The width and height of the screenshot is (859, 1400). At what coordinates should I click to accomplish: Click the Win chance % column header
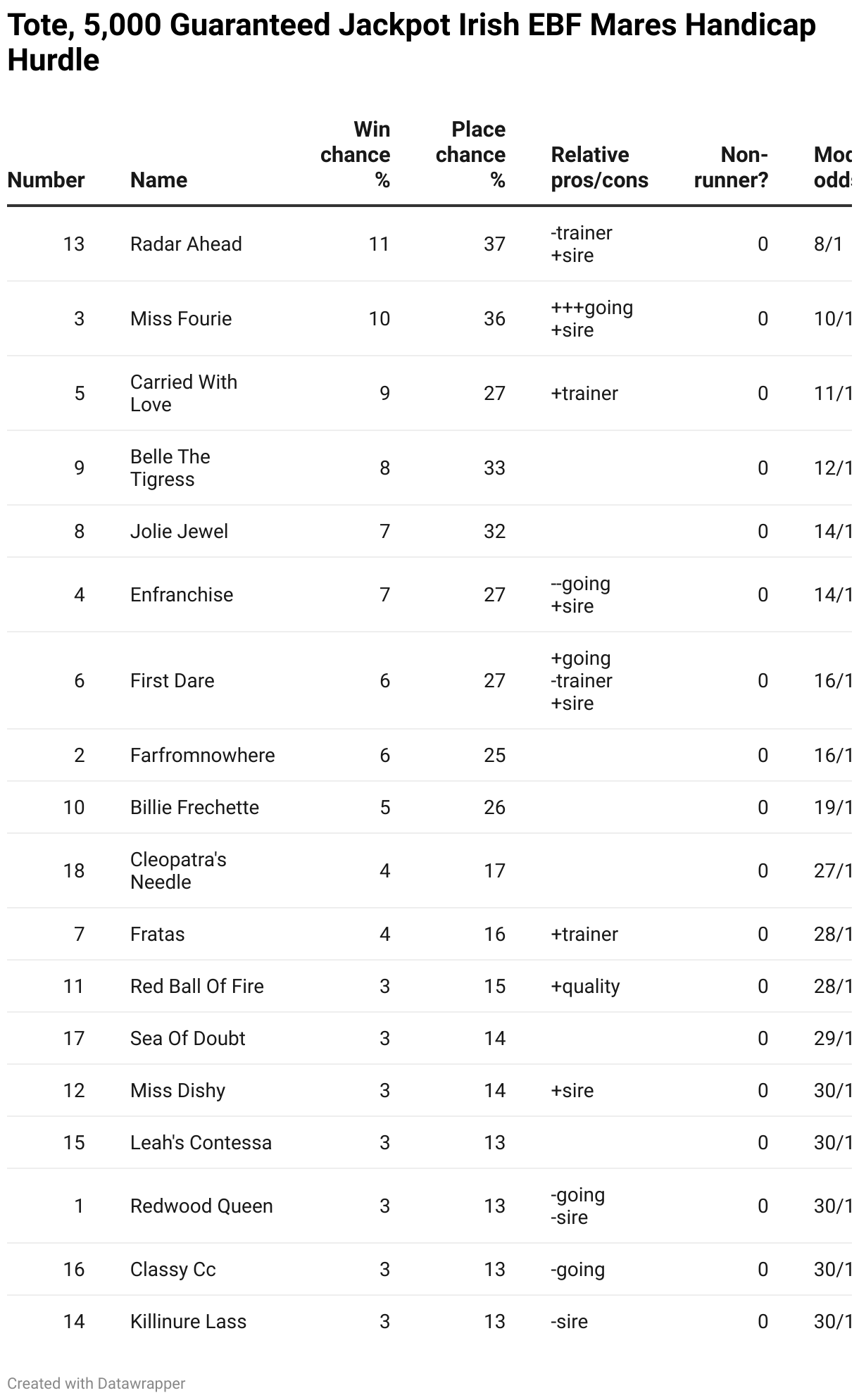point(355,155)
